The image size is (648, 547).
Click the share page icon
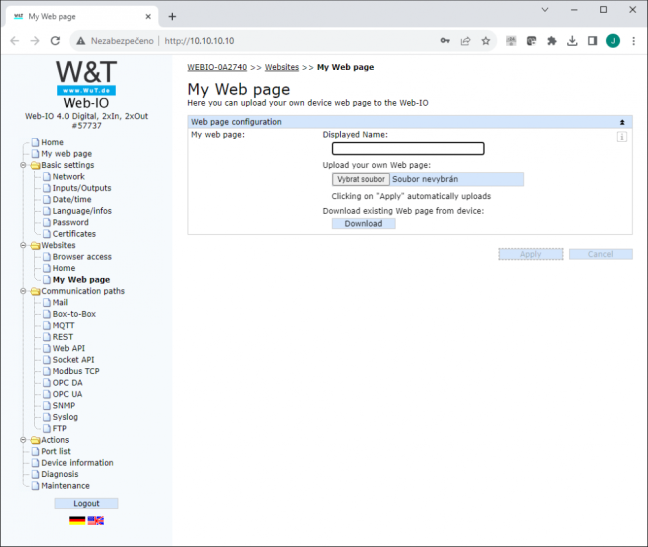(465, 41)
